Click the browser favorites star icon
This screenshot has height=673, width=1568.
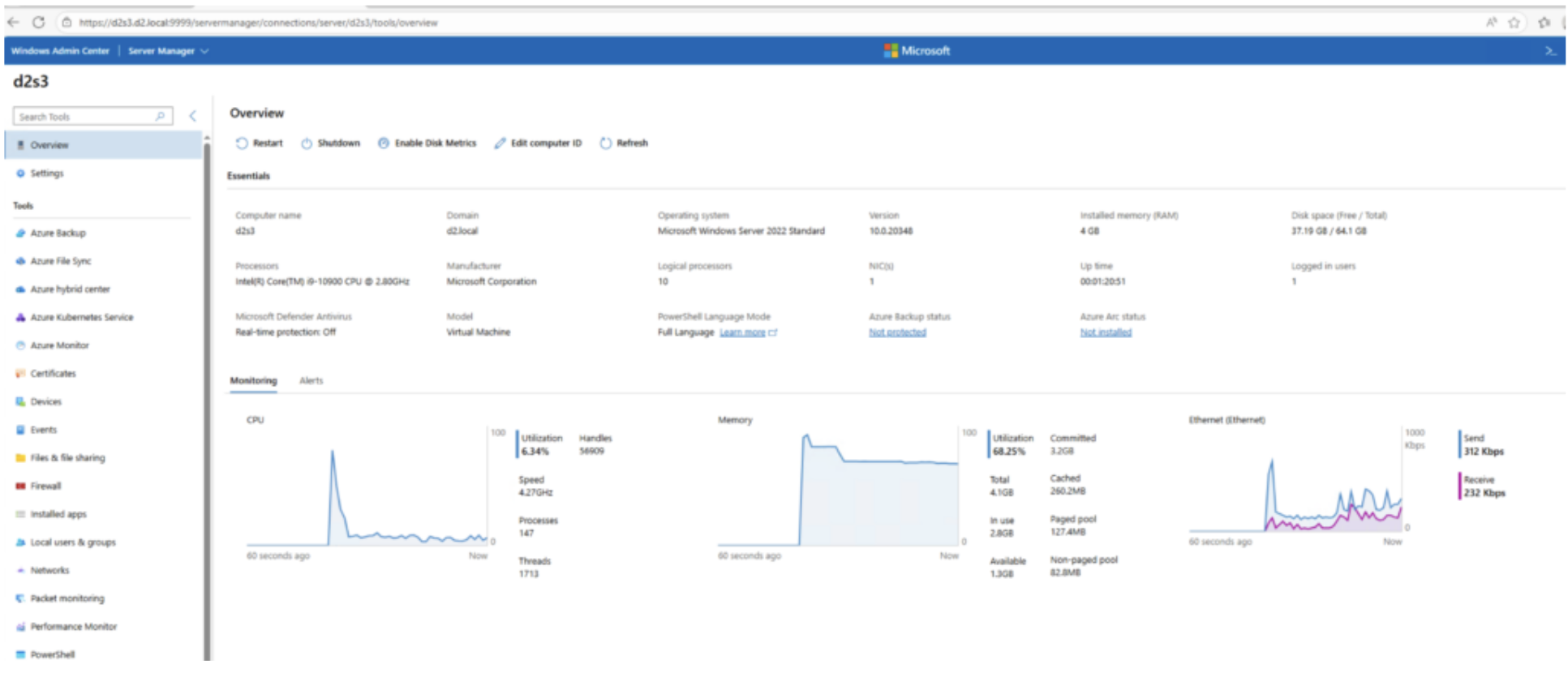1514,23
